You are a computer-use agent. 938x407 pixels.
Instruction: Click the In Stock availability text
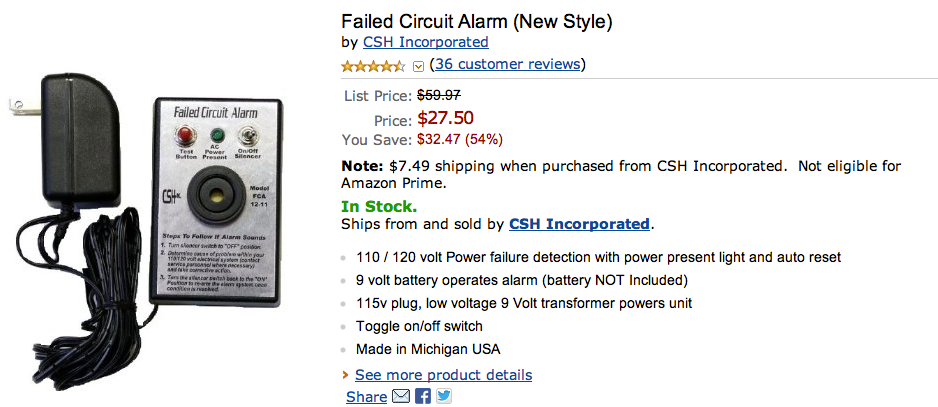click(x=379, y=207)
